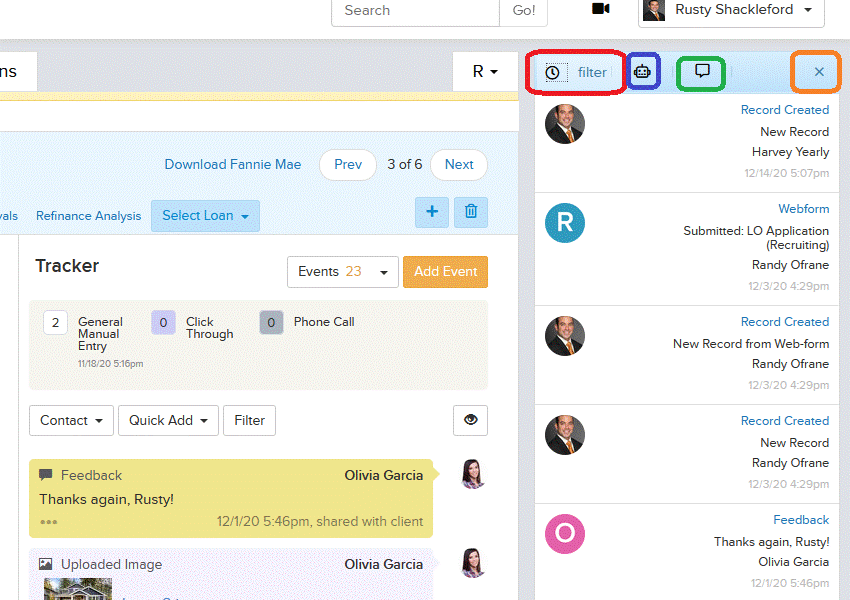Click Record Created above New Record from Web-form
The height and width of the screenshot is (600, 850).
coord(784,322)
